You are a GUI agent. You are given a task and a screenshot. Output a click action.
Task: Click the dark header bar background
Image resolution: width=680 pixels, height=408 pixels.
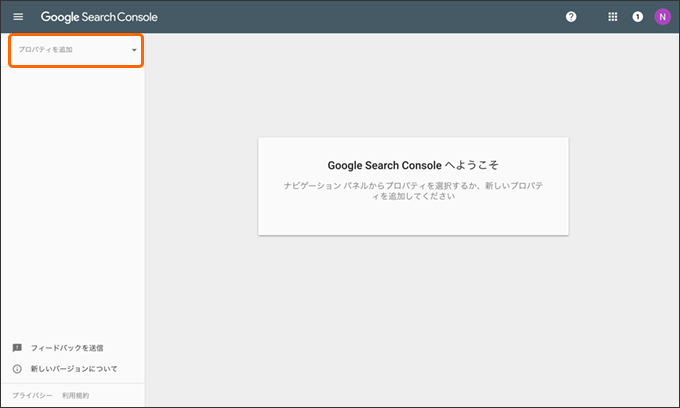[360, 16]
